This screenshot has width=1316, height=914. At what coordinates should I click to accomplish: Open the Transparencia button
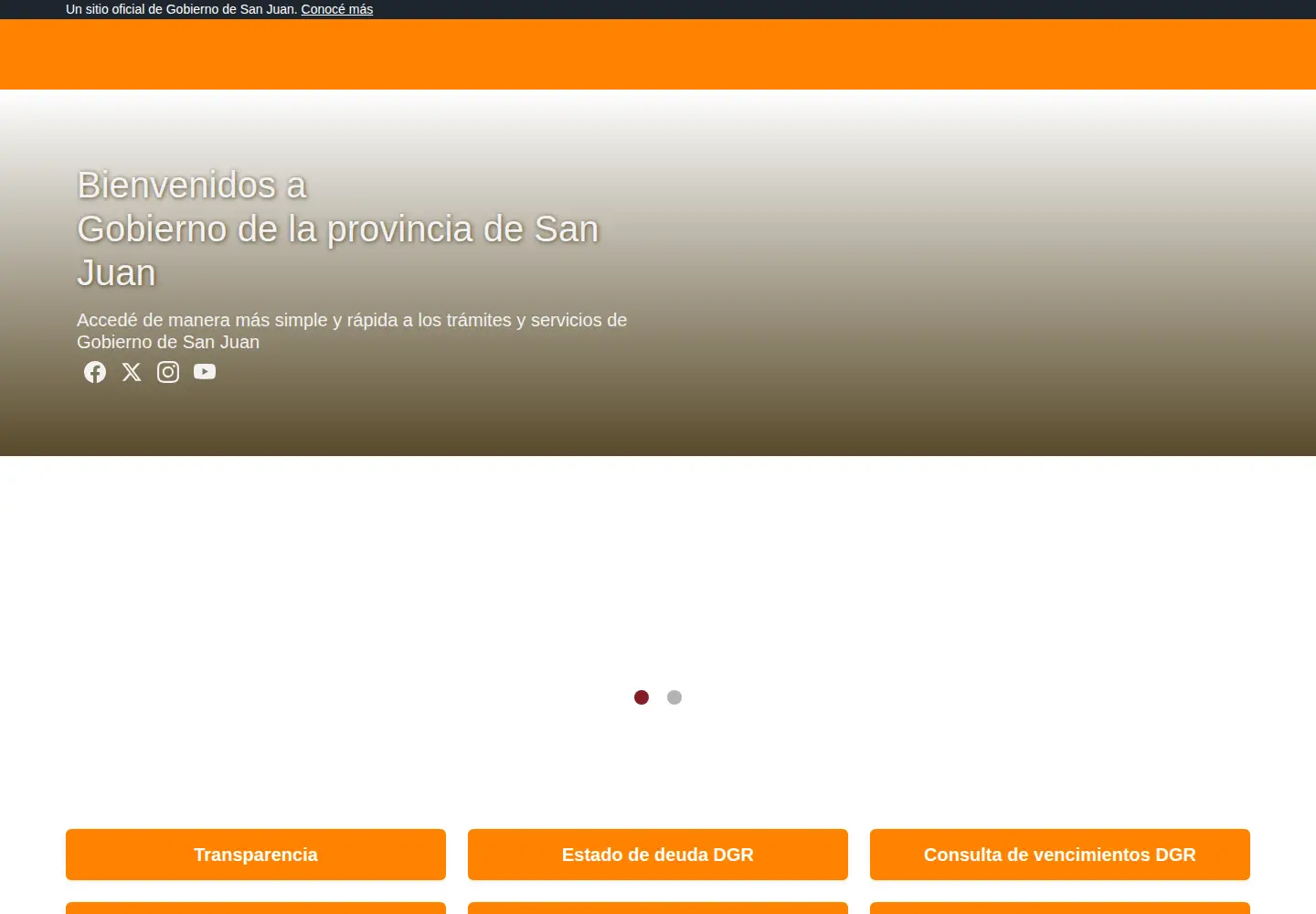pyautogui.click(x=256, y=855)
